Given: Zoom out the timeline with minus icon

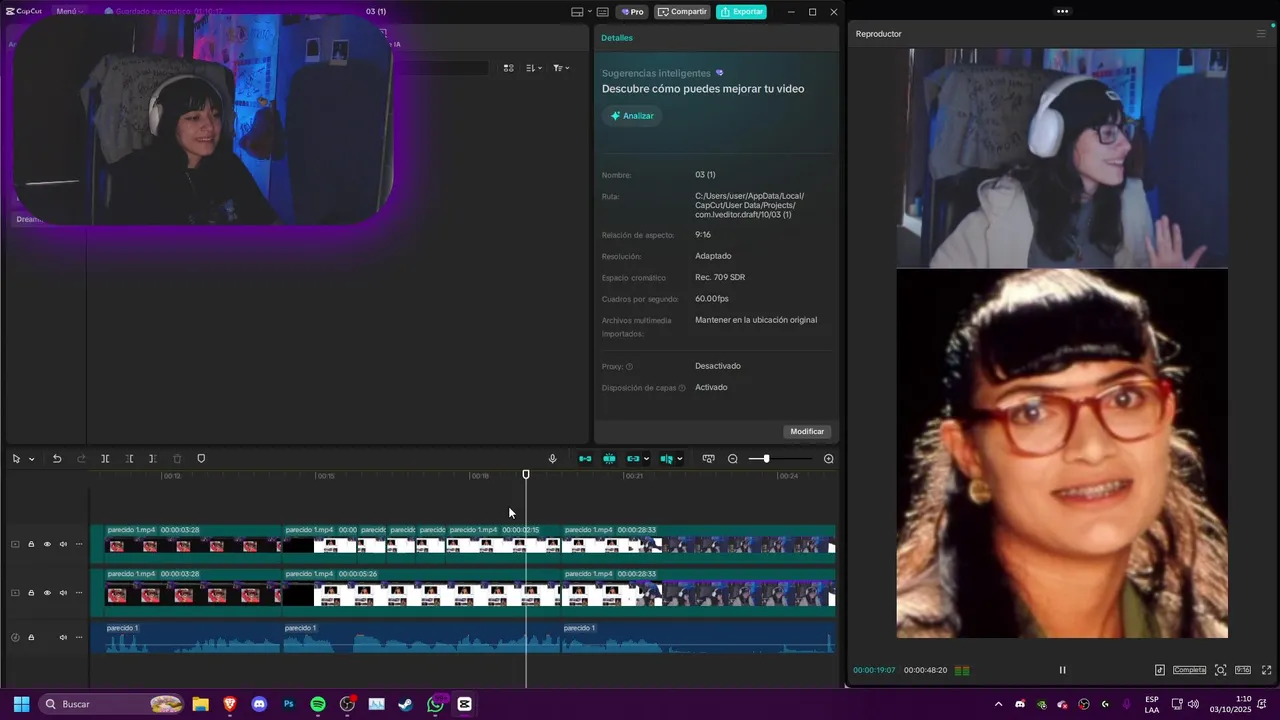Looking at the screenshot, I should 733,459.
